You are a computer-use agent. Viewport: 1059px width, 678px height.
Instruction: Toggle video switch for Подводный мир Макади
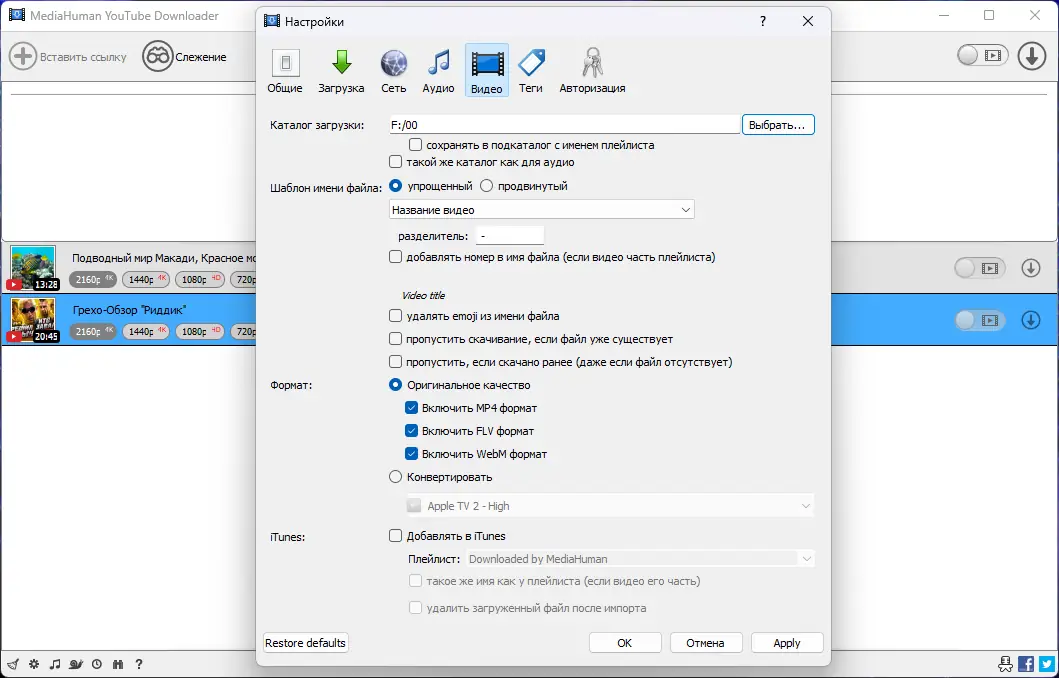coord(980,268)
